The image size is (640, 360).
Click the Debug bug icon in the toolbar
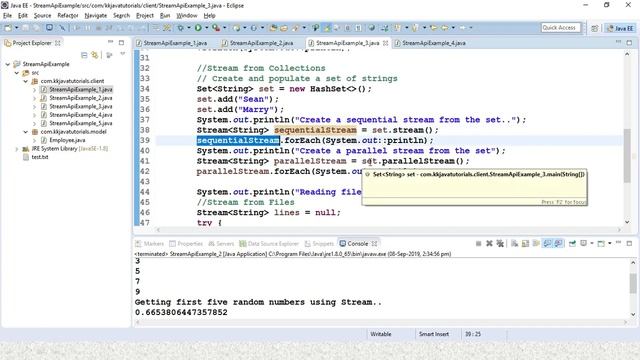(180, 28)
